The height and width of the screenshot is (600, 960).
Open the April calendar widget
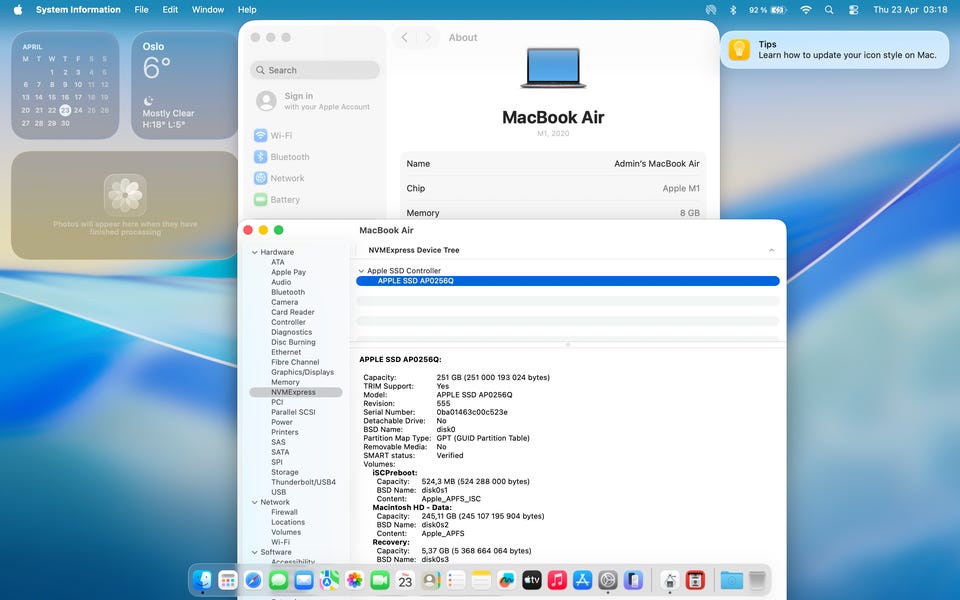(x=66, y=85)
